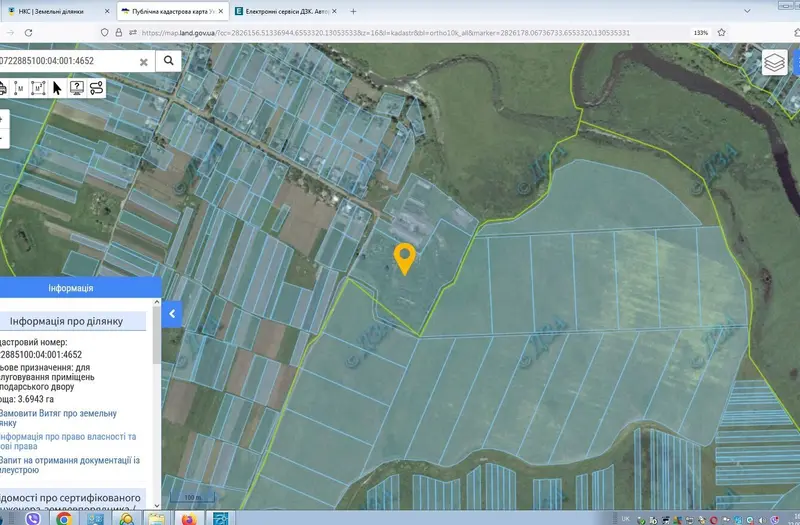Click the info panel scroll-down arrow
Screen dimensions: 800x525
click(x=157, y=506)
